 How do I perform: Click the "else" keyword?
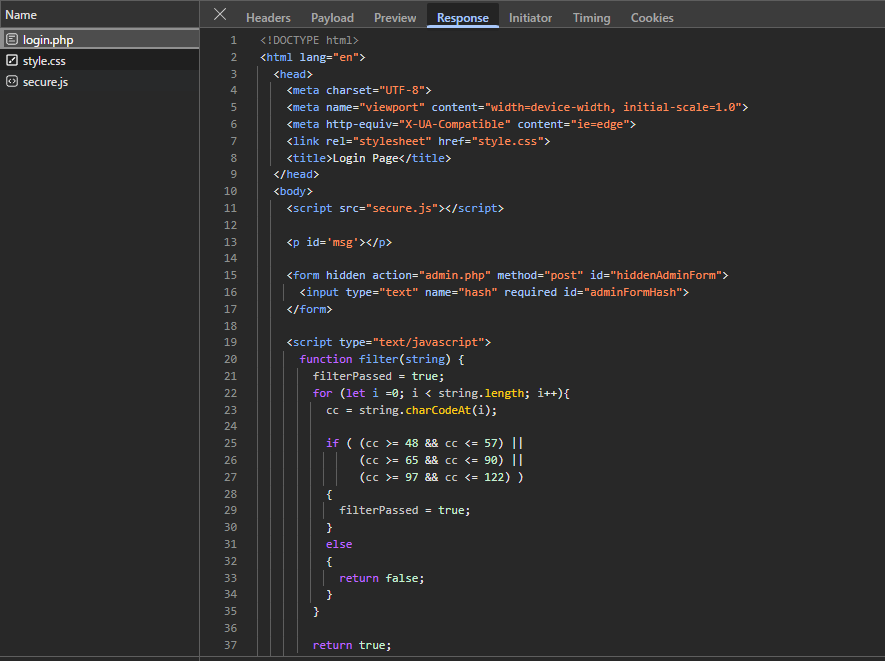pyautogui.click(x=339, y=544)
